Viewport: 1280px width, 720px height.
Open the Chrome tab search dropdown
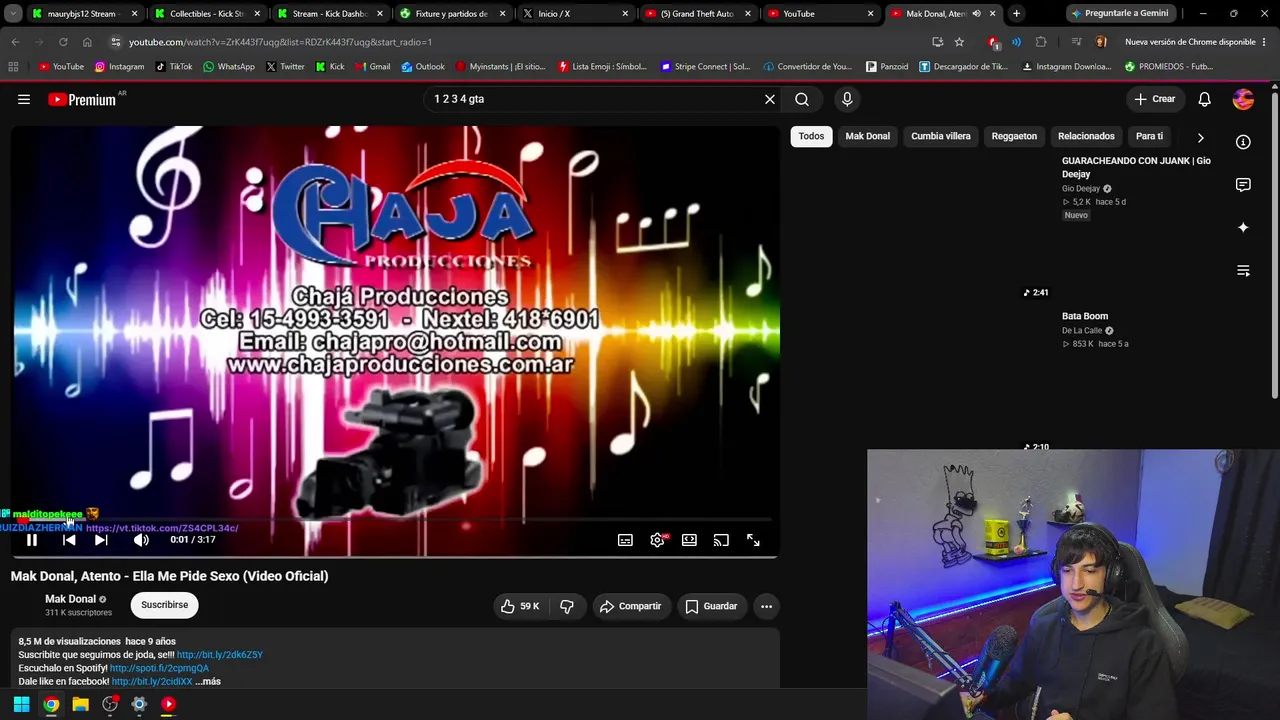[x=13, y=14]
